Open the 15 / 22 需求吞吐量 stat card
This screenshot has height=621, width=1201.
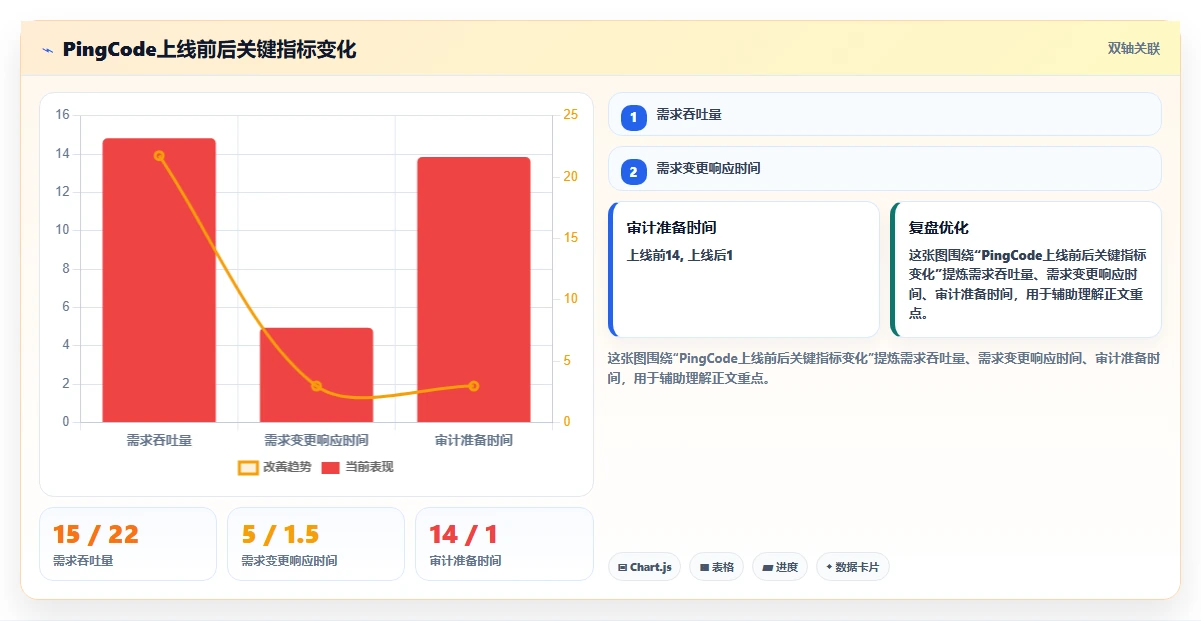[x=128, y=544]
